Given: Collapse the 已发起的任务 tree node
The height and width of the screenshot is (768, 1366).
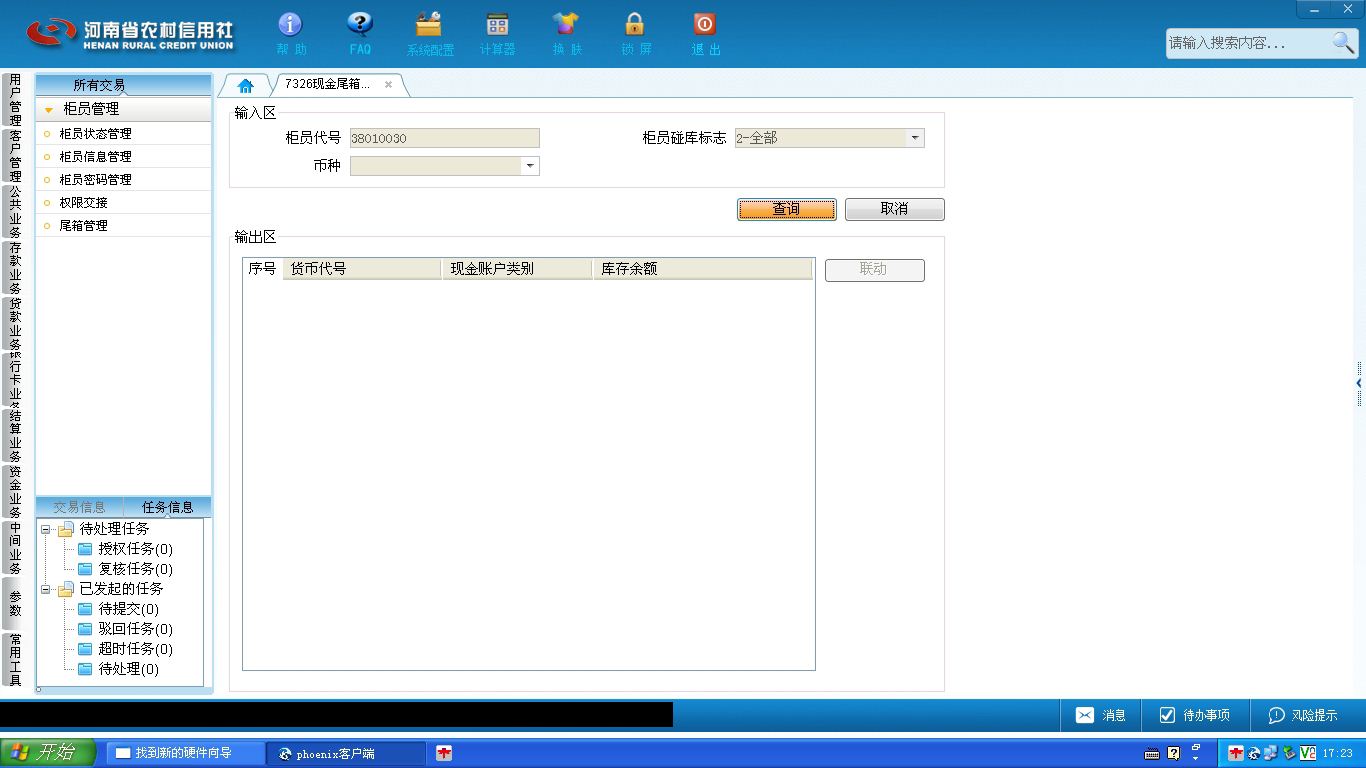Looking at the screenshot, I should (46, 589).
